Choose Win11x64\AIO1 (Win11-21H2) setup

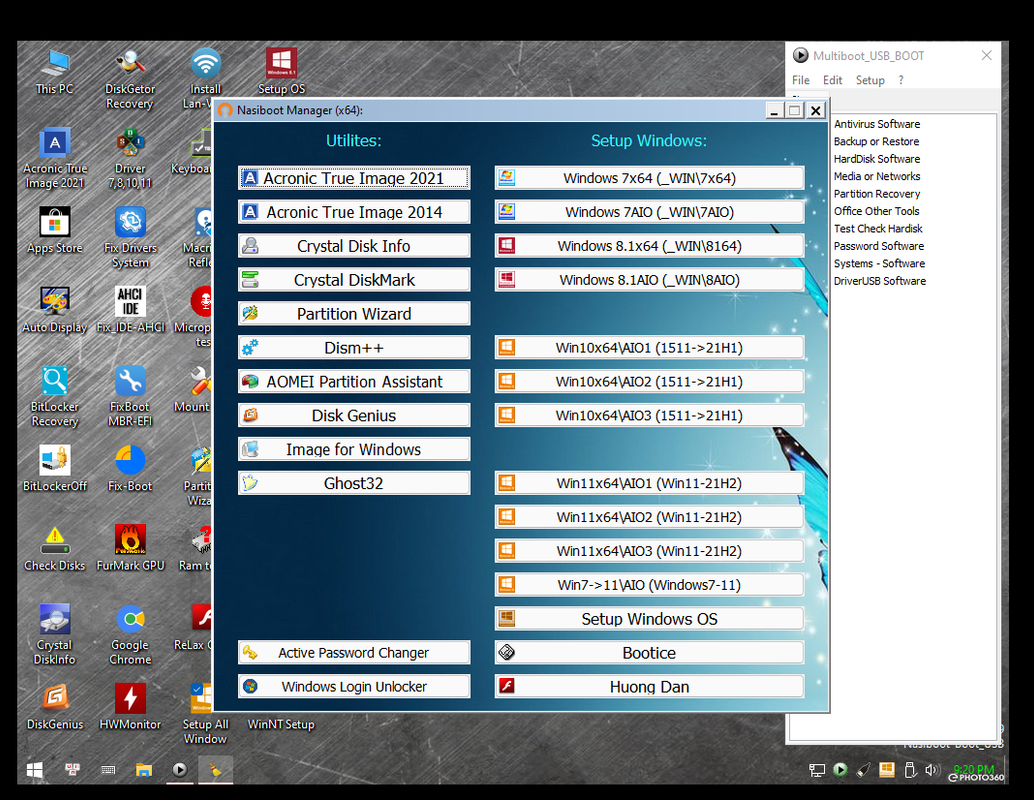[650, 483]
